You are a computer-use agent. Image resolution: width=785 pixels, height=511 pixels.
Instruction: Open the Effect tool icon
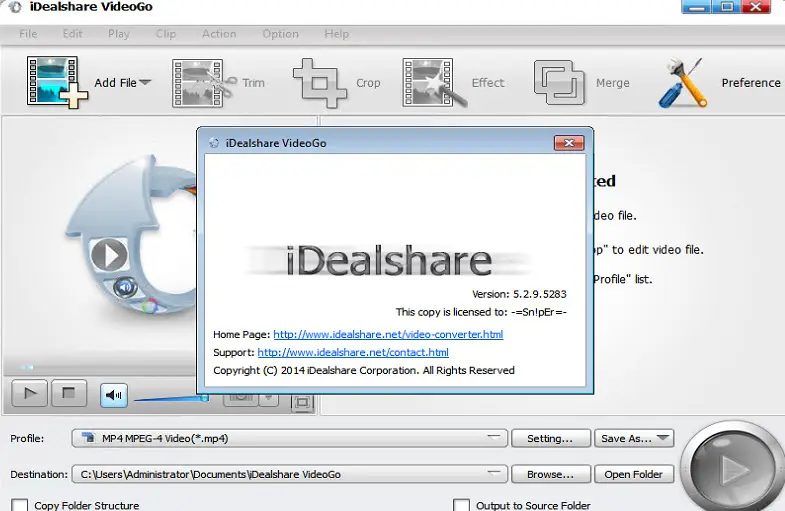tap(434, 83)
